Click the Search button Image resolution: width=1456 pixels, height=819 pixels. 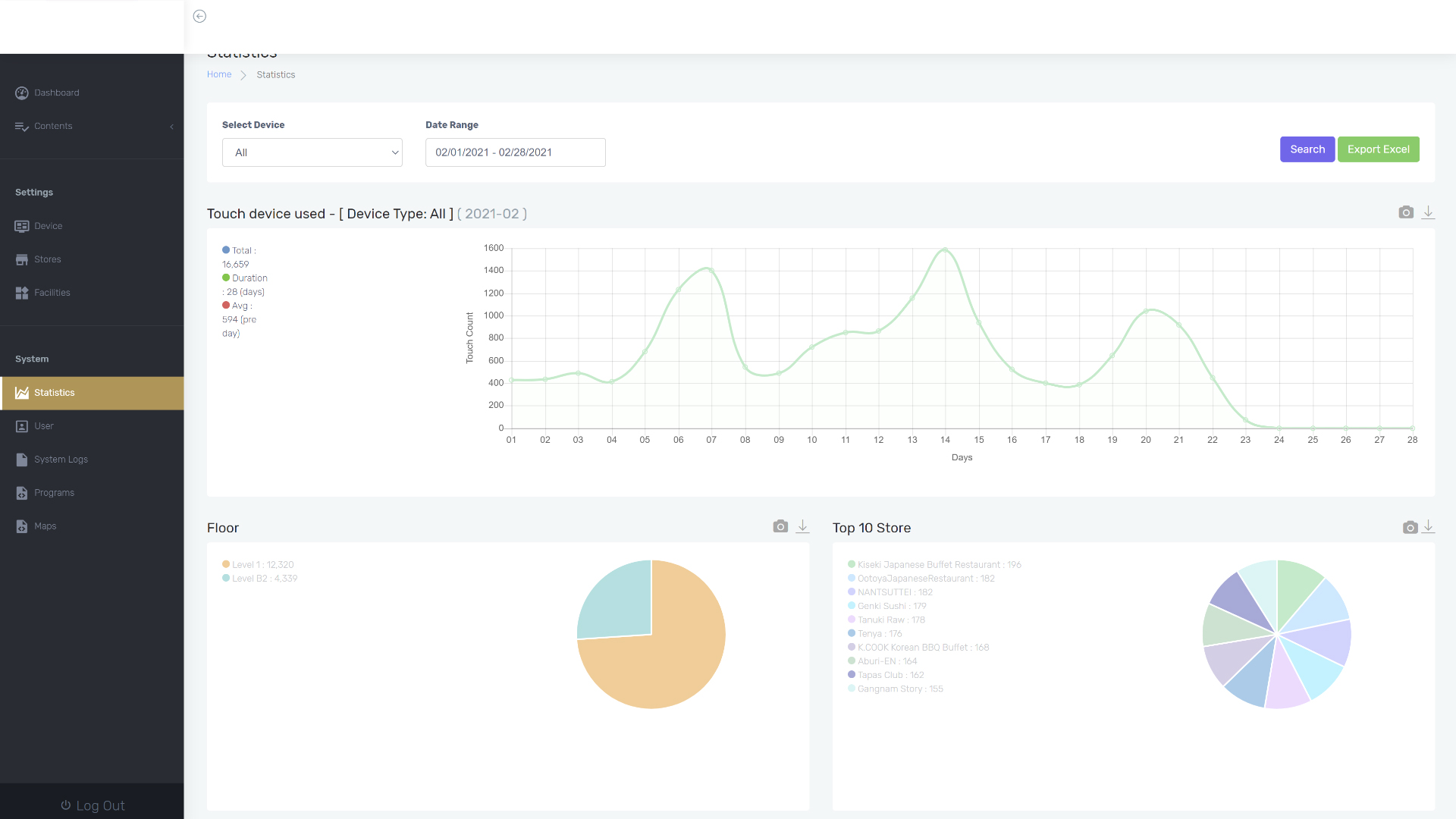coord(1307,149)
